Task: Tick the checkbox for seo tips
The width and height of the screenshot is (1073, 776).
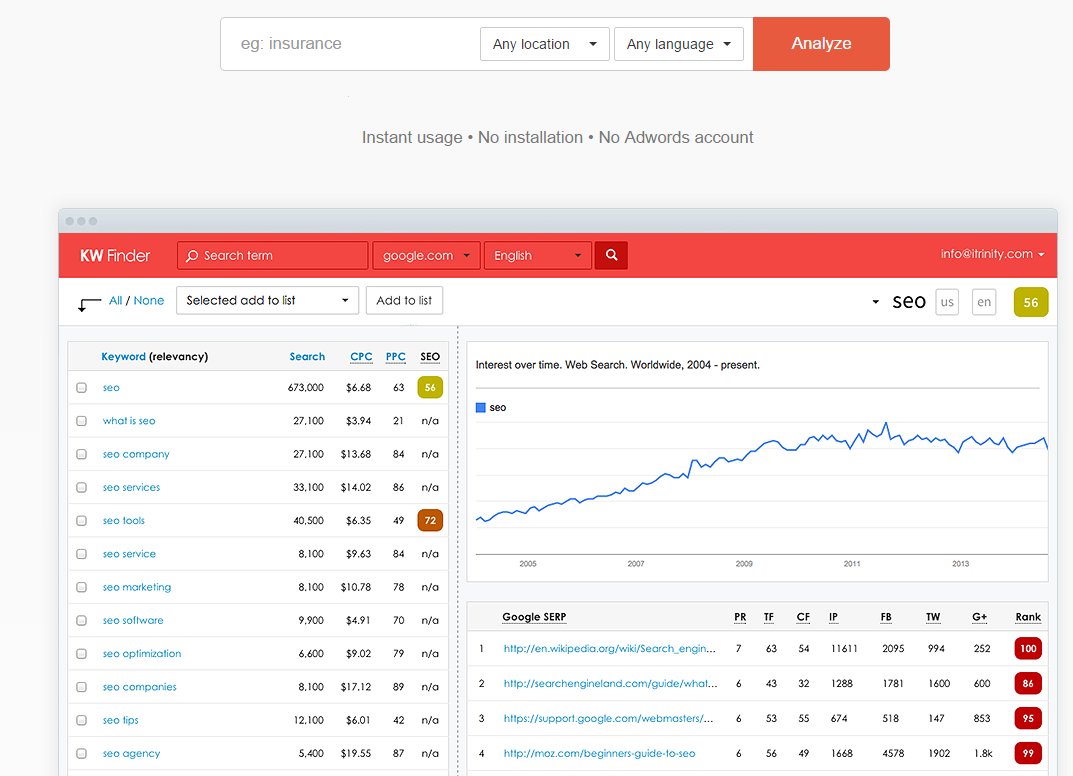Action: click(81, 721)
